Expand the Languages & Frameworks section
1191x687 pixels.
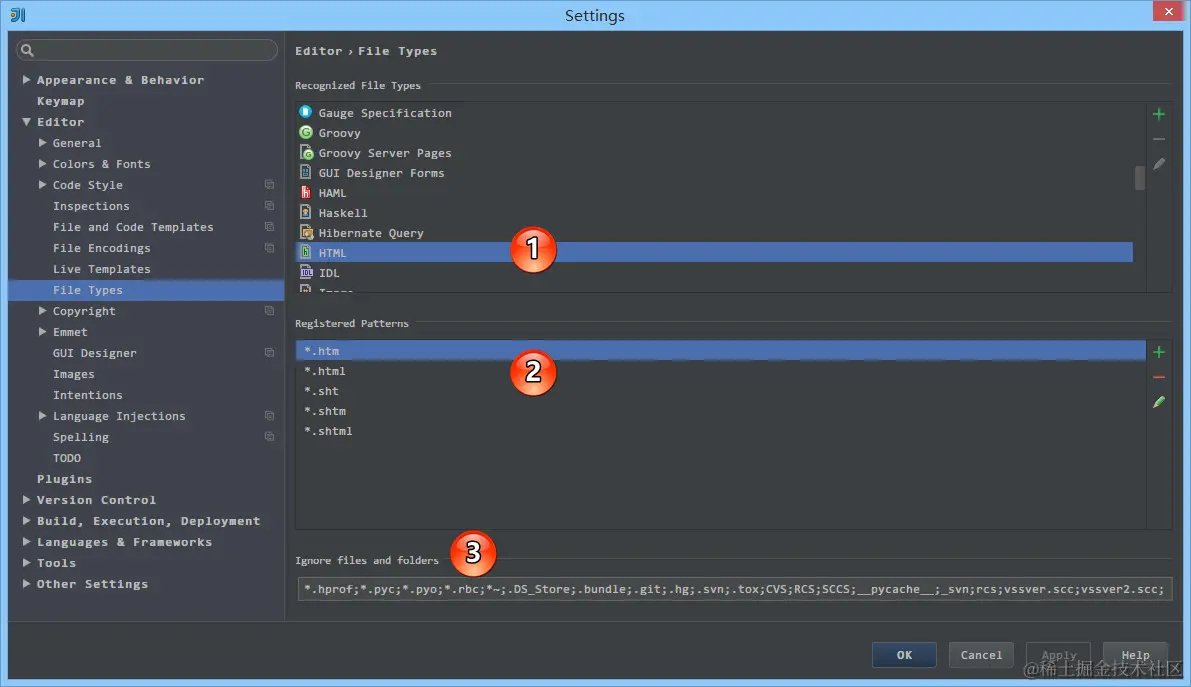(x=26, y=541)
